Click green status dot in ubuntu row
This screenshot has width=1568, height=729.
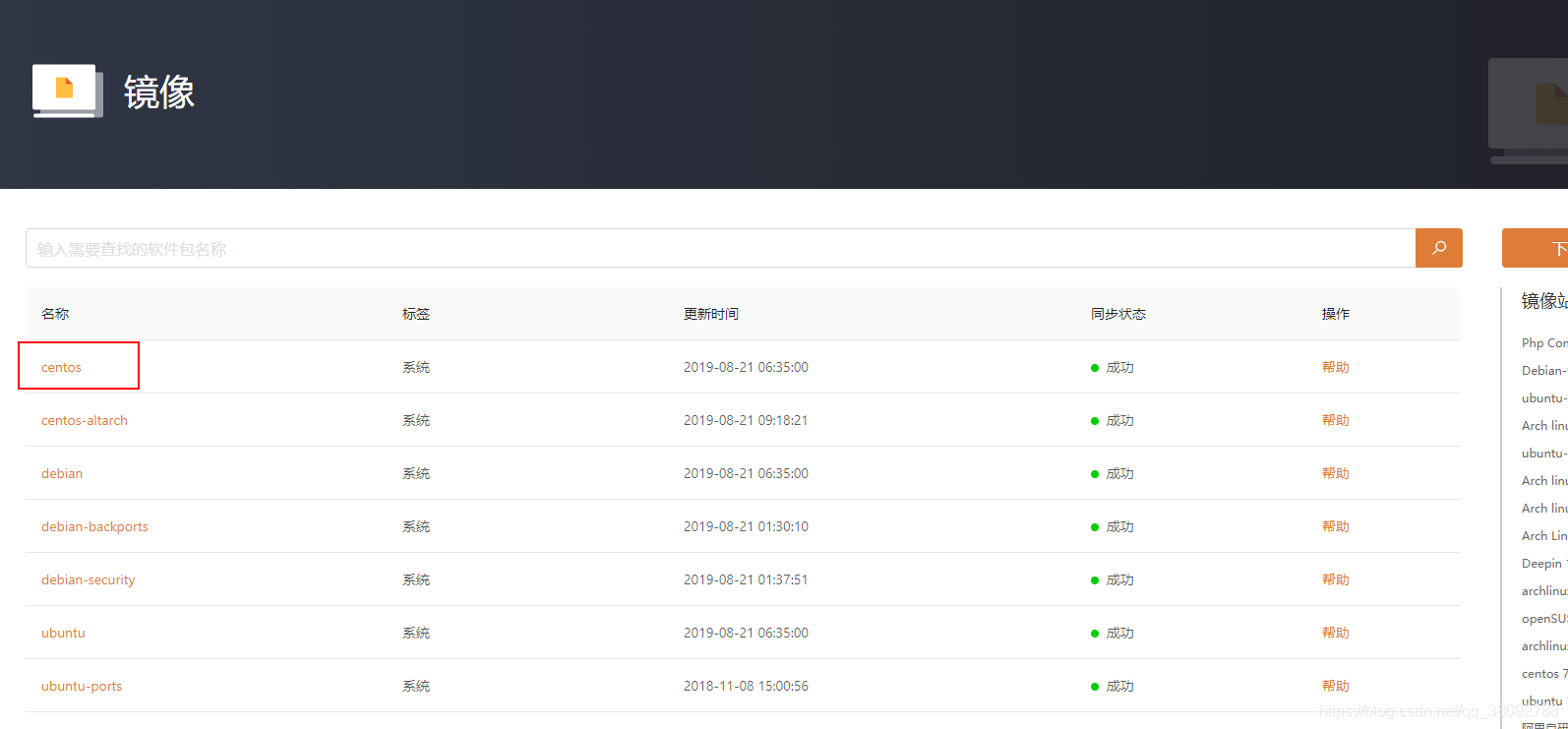click(1095, 634)
